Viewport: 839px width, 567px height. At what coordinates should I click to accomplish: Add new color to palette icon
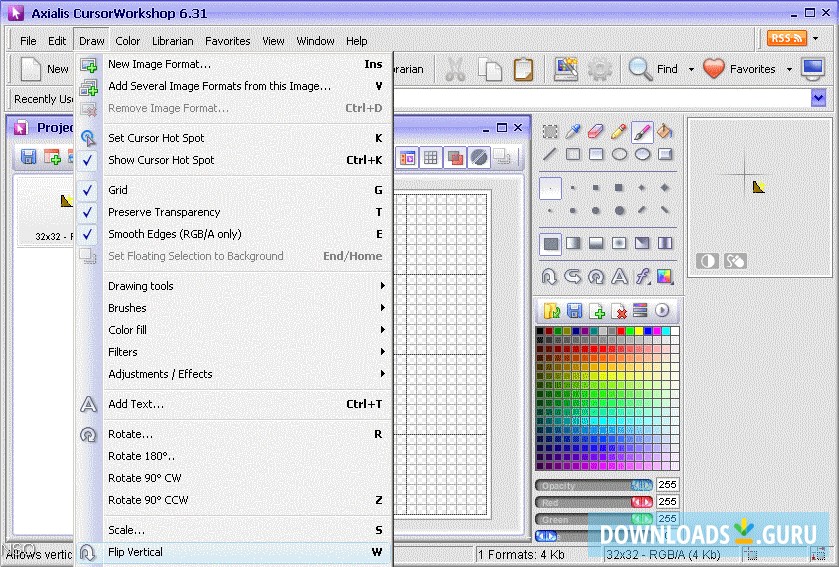coord(597,311)
